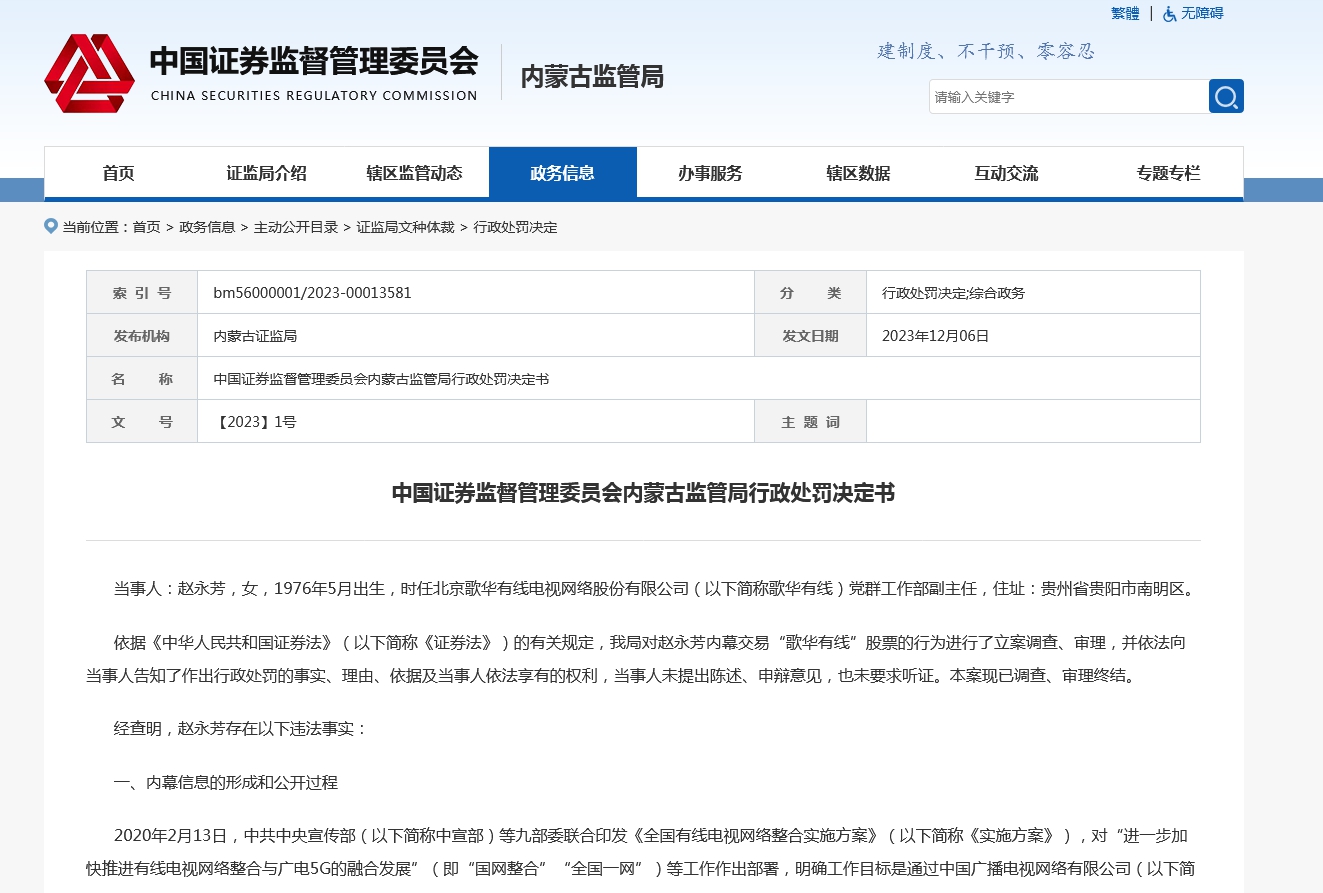Open the 无障碍 accessibility link
The image size is (1323, 893).
[1202, 14]
